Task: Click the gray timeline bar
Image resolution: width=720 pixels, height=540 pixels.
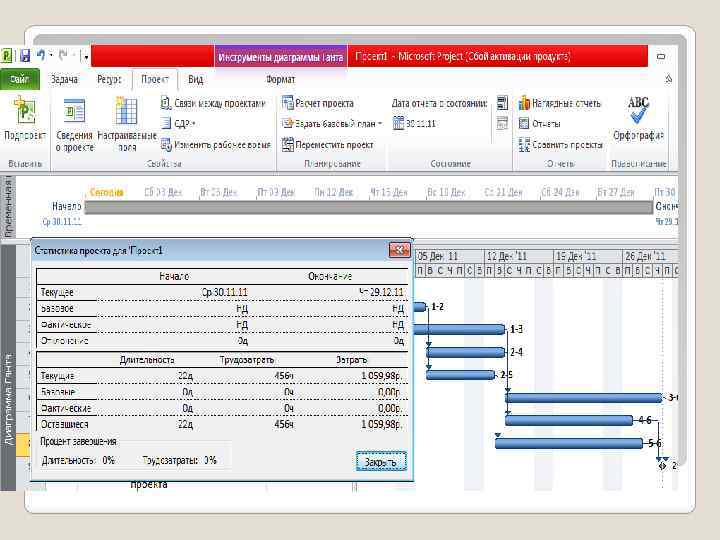Action: pyautogui.click(x=368, y=207)
